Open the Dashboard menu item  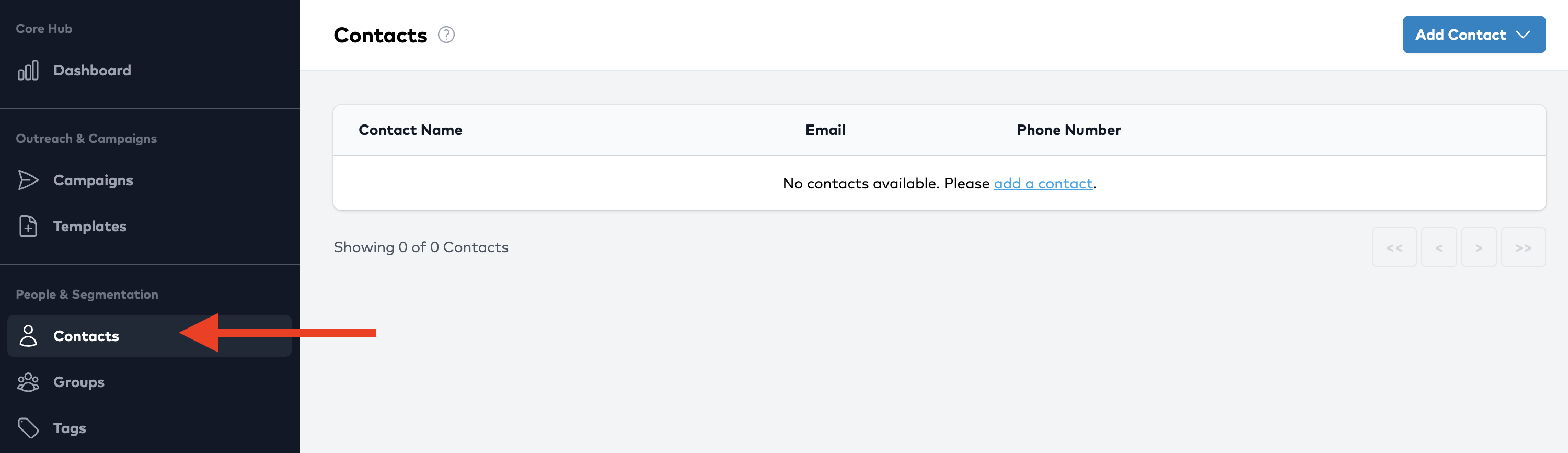point(92,71)
